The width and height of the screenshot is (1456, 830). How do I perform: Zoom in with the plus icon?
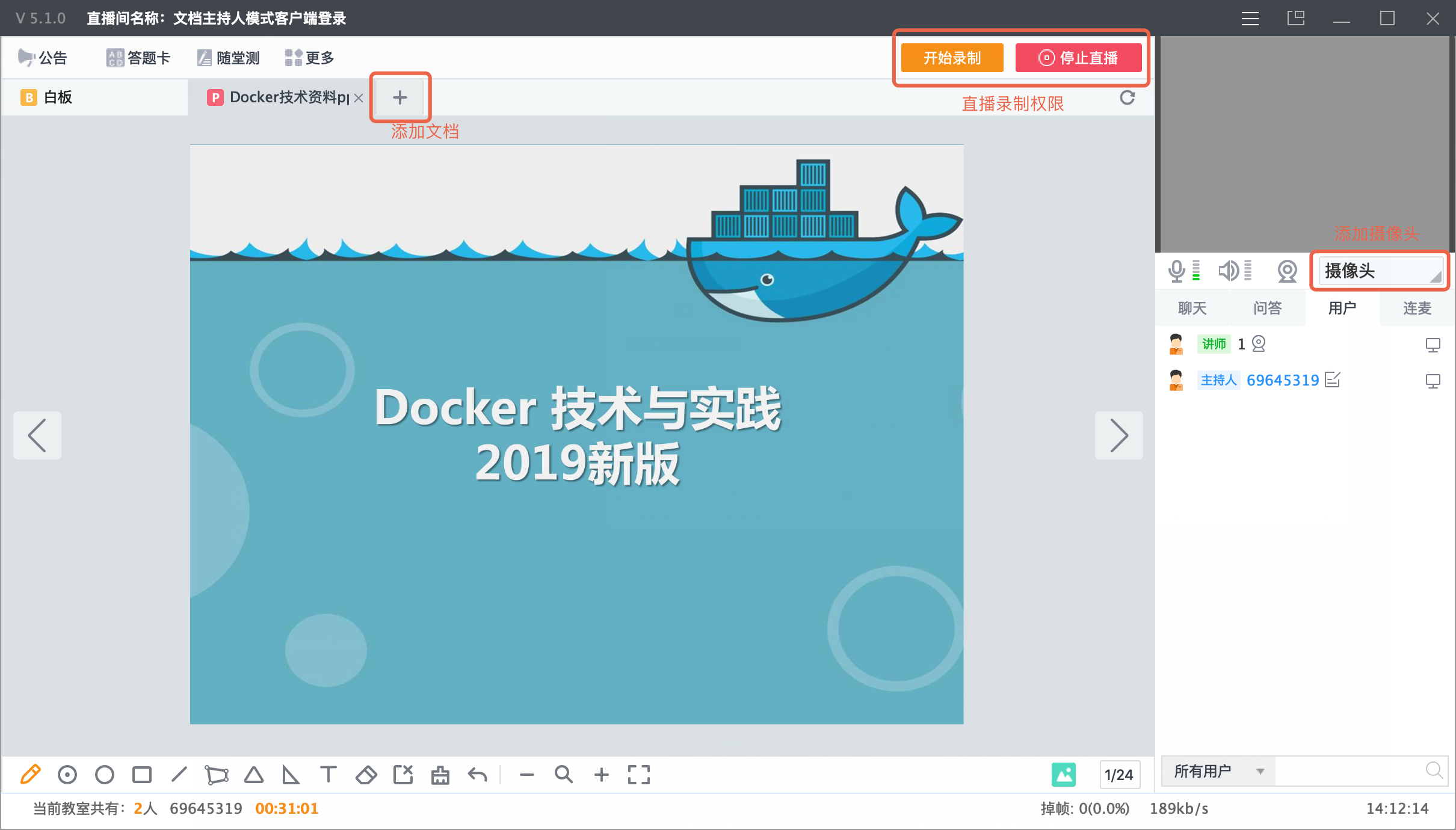tap(602, 775)
